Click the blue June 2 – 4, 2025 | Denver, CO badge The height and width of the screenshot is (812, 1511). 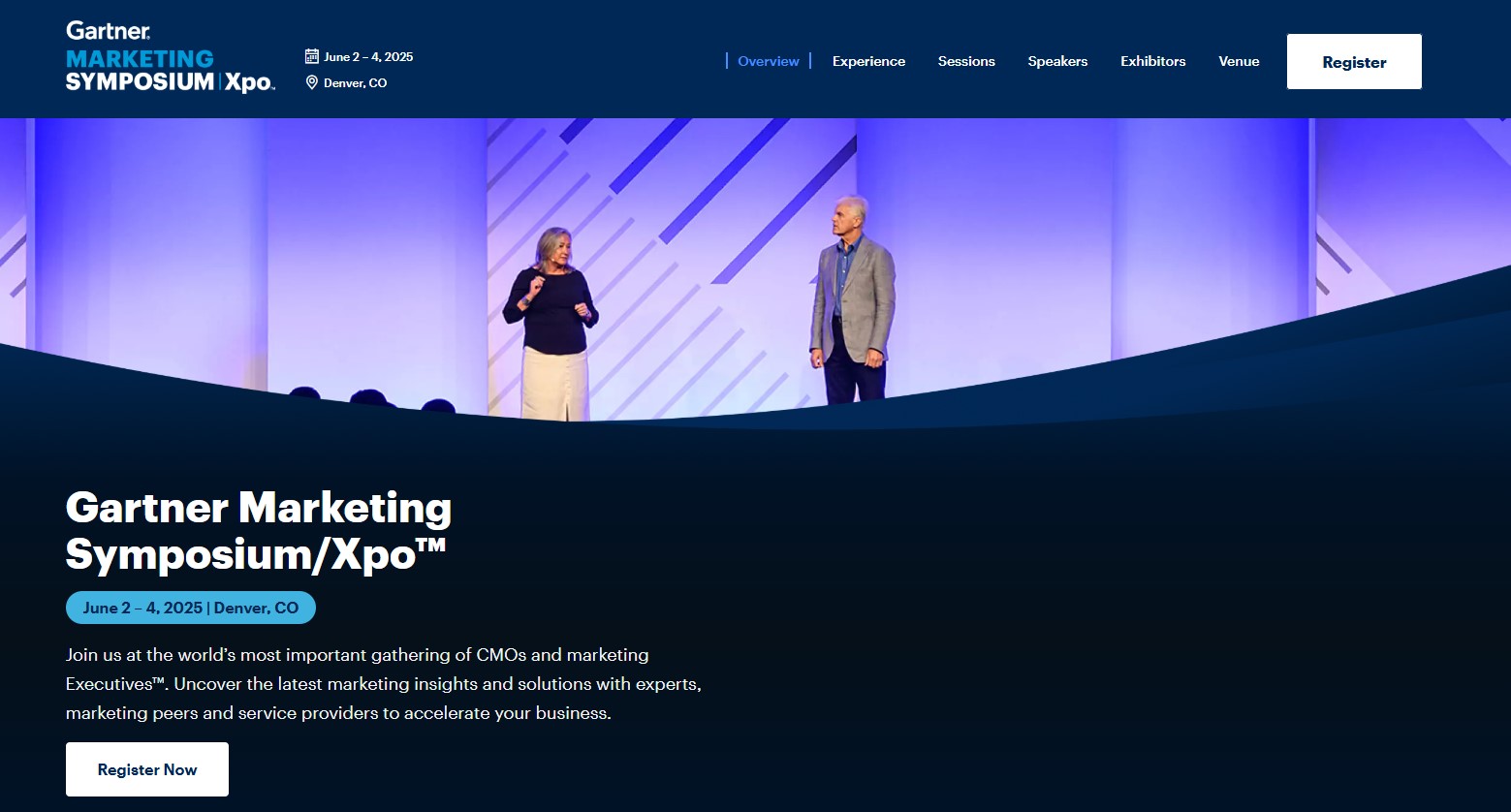191,608
